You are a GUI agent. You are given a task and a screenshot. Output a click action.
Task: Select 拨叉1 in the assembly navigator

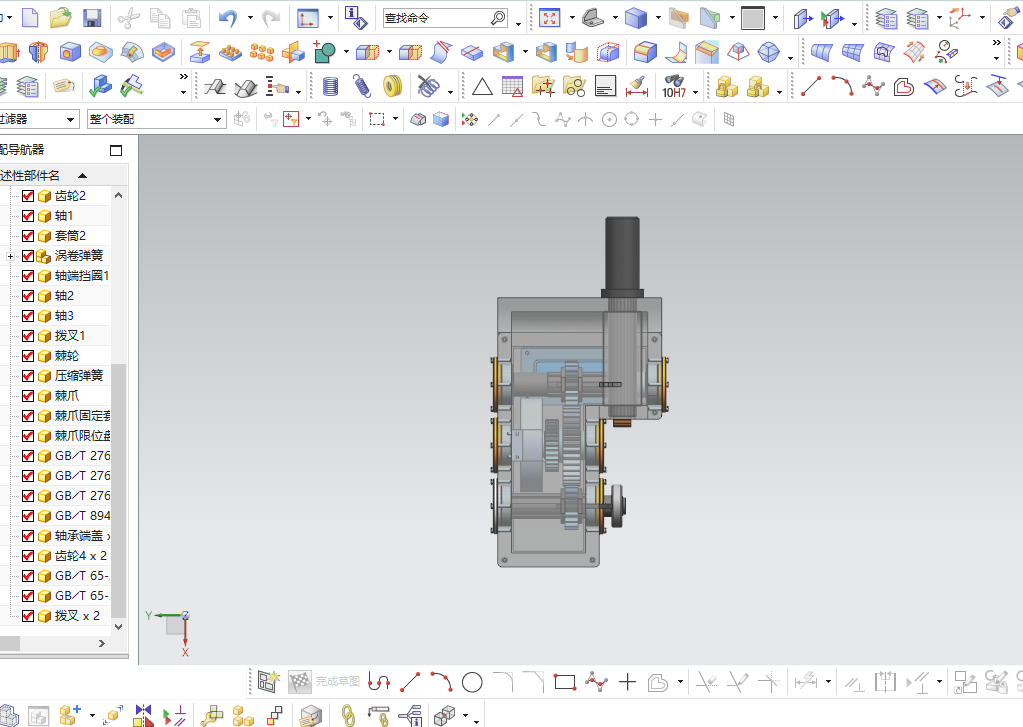click(70, 336)
